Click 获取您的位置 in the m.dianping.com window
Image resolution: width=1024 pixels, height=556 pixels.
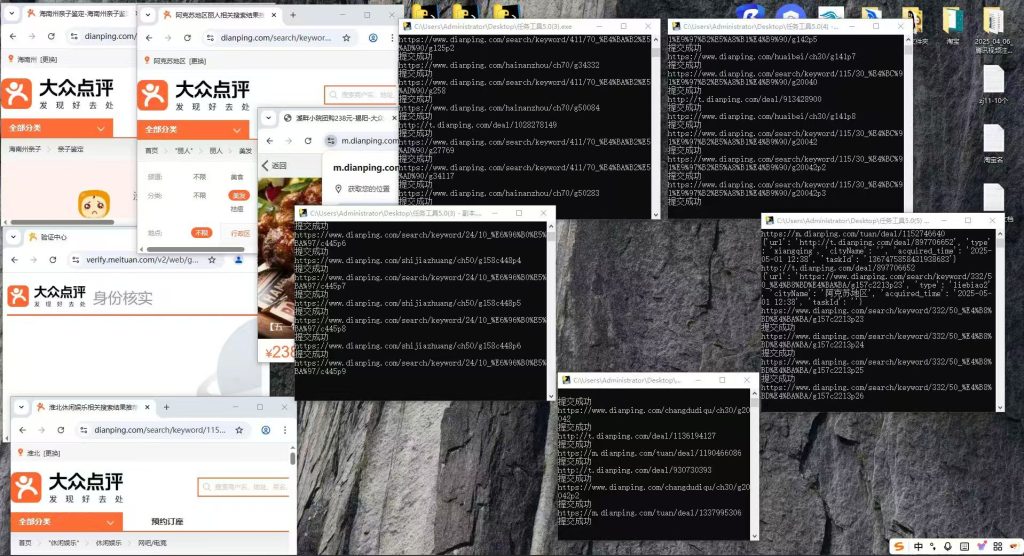(368, 188)
